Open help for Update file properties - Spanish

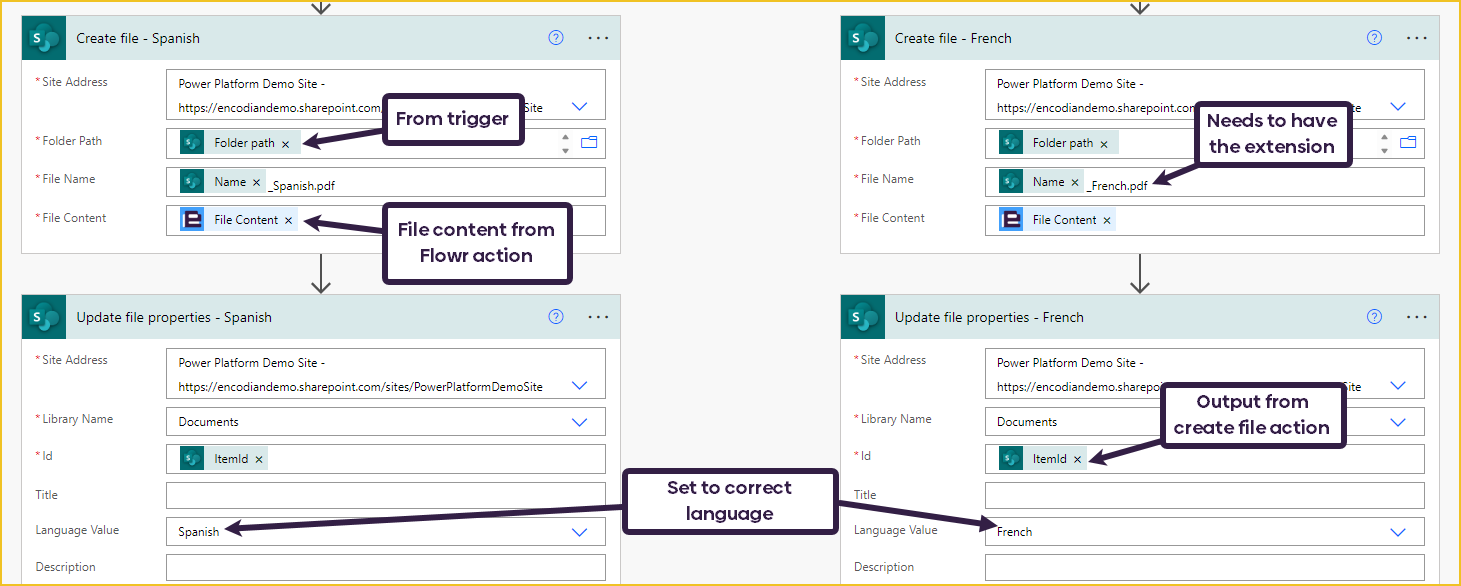click(x=556, y=317)
